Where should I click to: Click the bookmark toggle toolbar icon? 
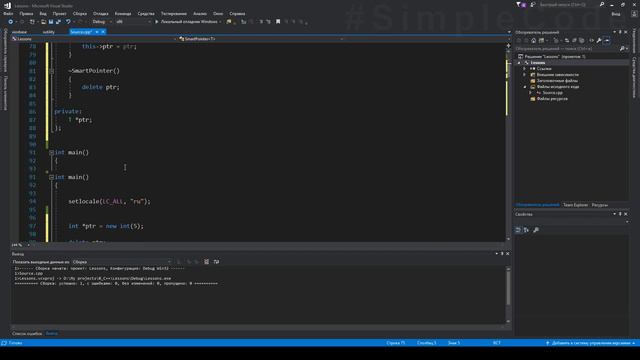coord(278,22)
